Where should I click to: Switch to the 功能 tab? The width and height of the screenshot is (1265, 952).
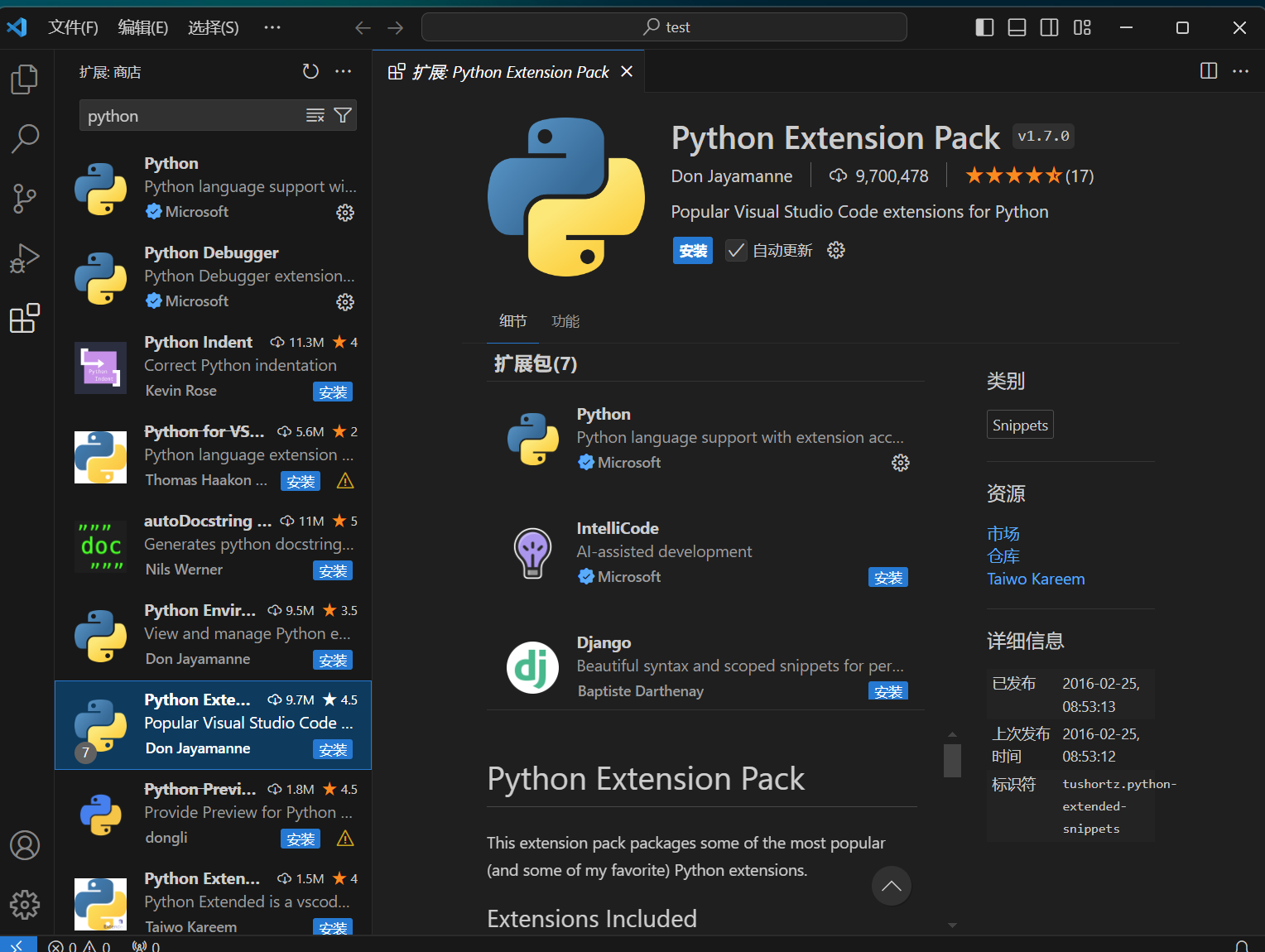pyautogui.click(x=565, y=321)
